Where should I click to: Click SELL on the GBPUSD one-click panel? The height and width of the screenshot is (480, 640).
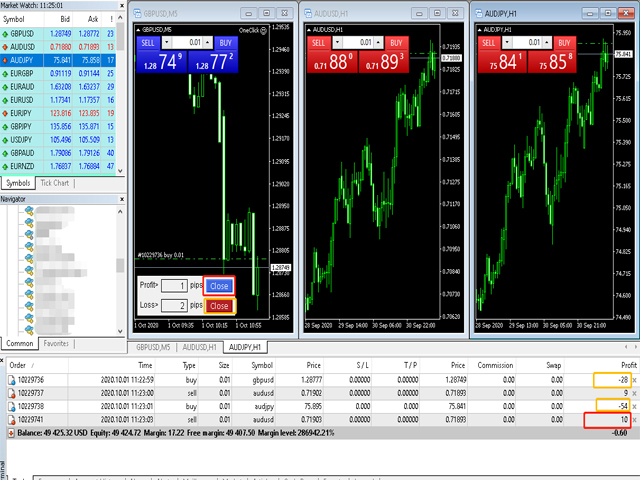[x=148, y=43]
